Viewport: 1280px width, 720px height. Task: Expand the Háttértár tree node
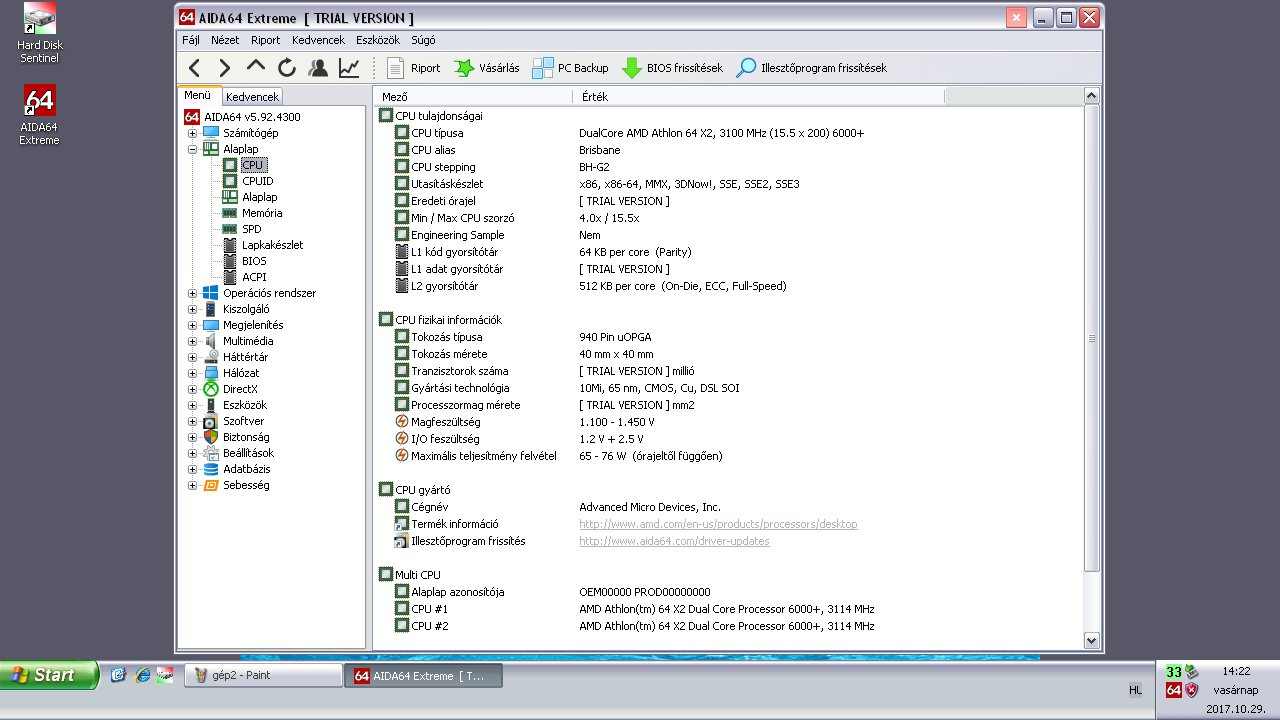pyautogui.click(x=192, y=357)
